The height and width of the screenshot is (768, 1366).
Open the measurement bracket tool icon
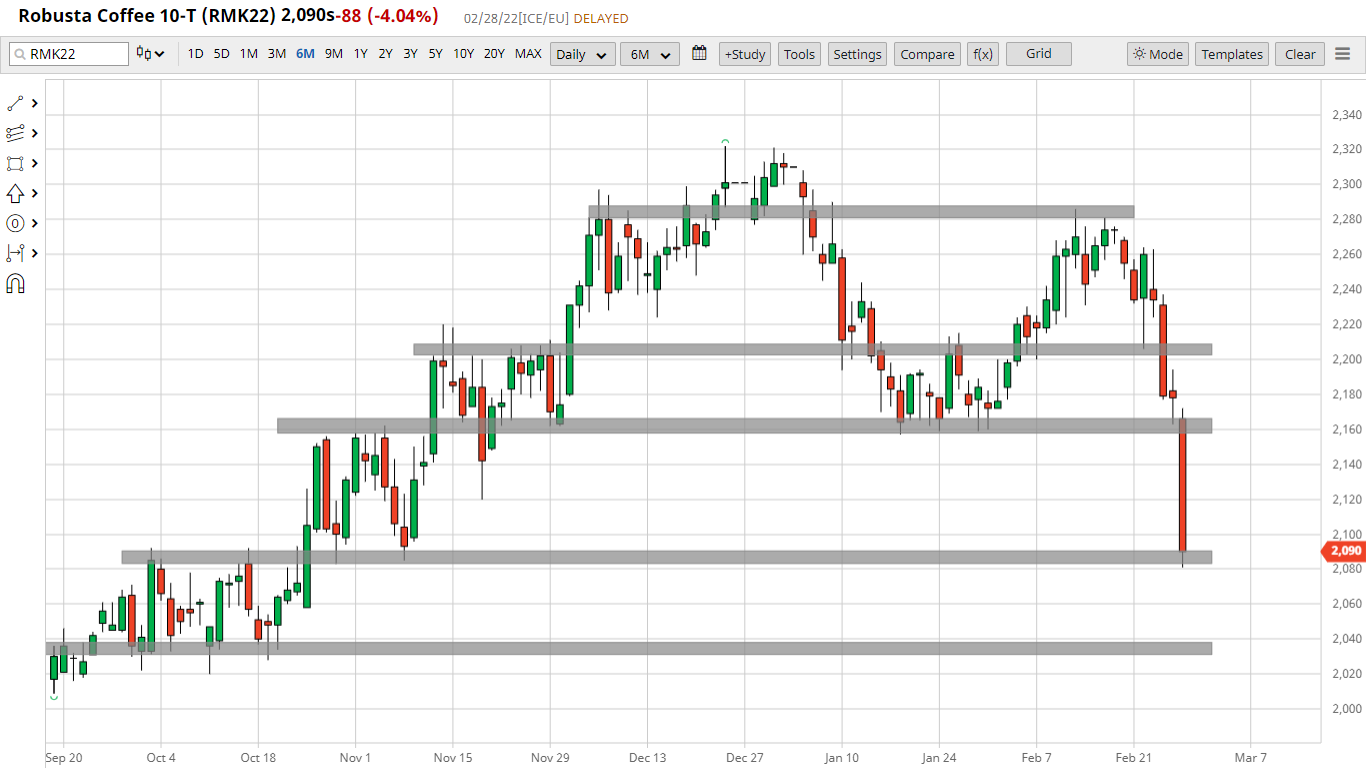tap(15, 253)
